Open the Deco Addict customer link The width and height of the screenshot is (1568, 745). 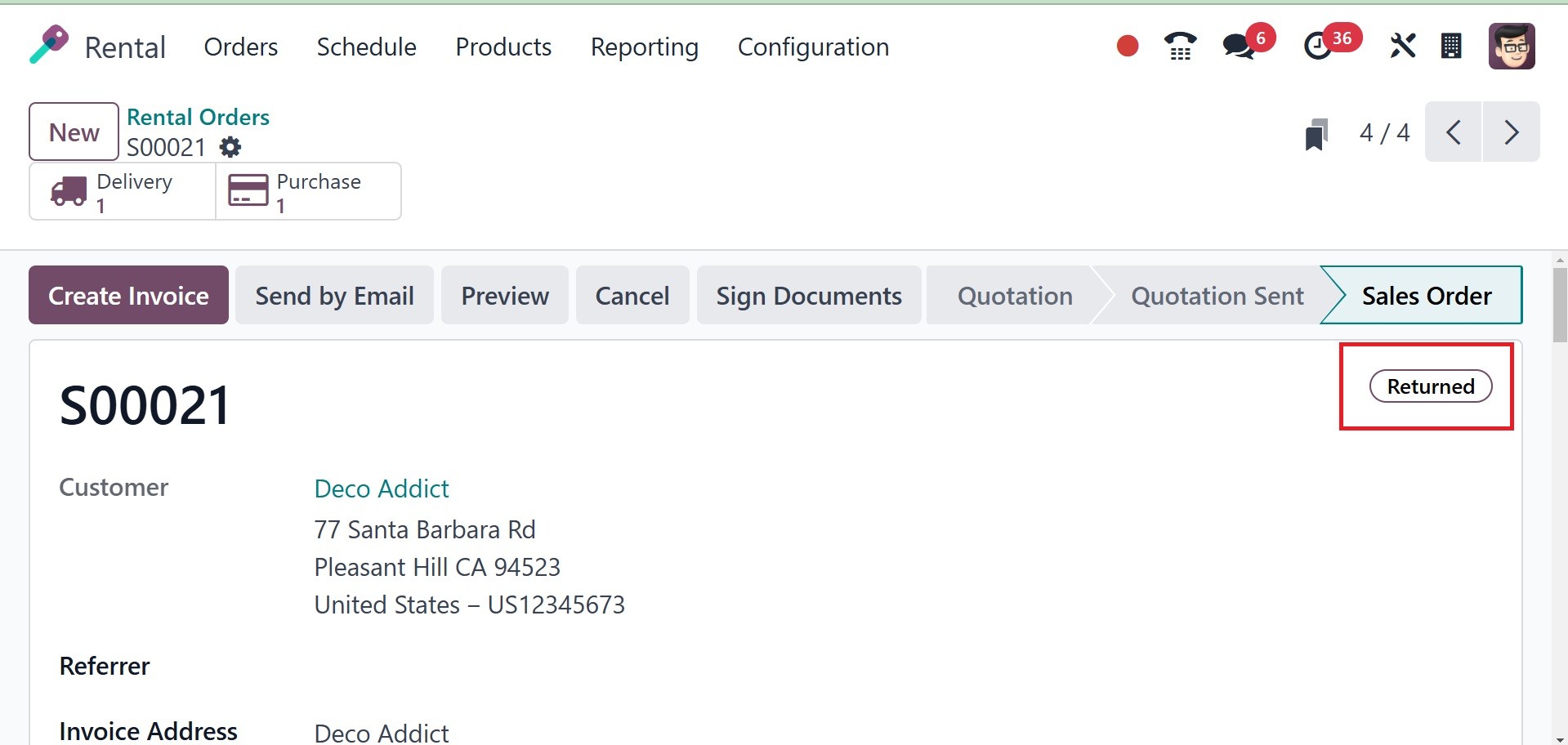382,488
